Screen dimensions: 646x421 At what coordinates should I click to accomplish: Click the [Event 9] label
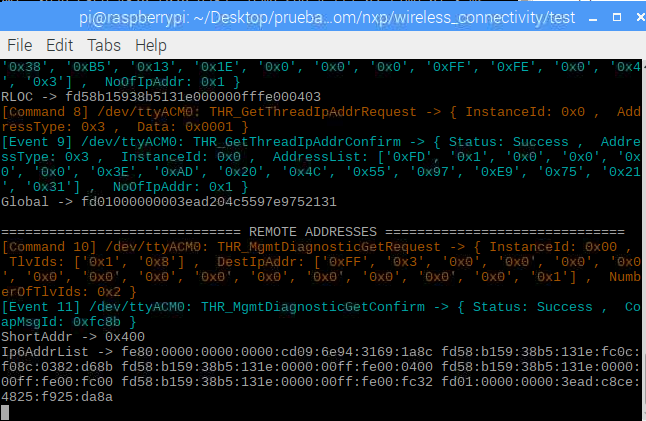(x=37, y=142)
